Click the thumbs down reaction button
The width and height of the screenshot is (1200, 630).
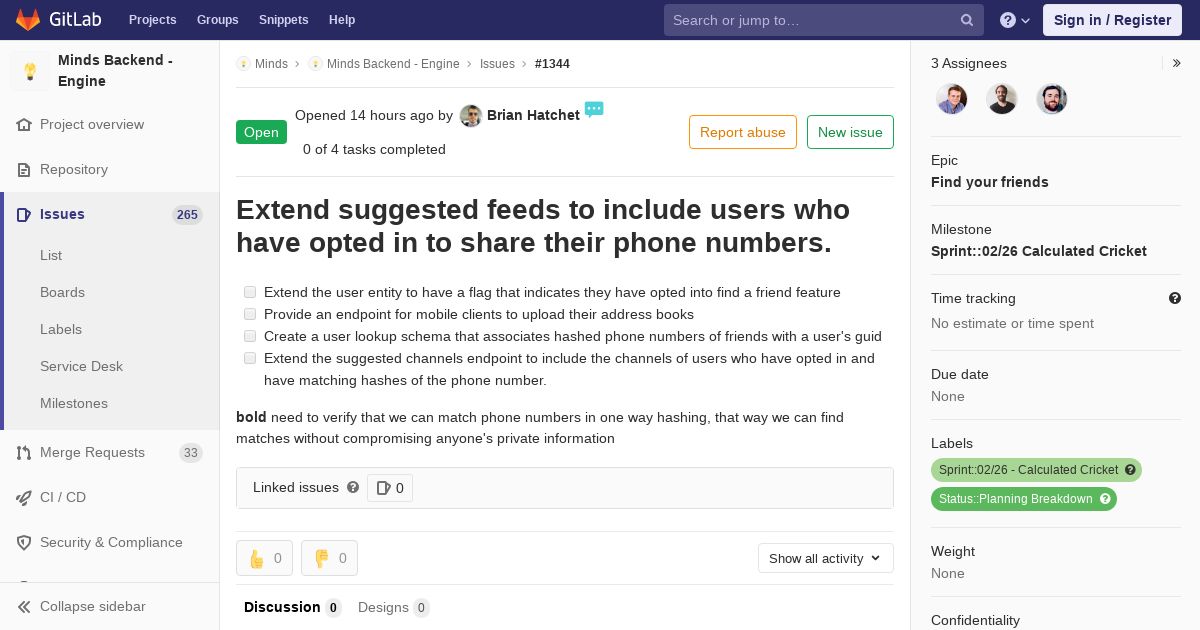click(329, 558)
